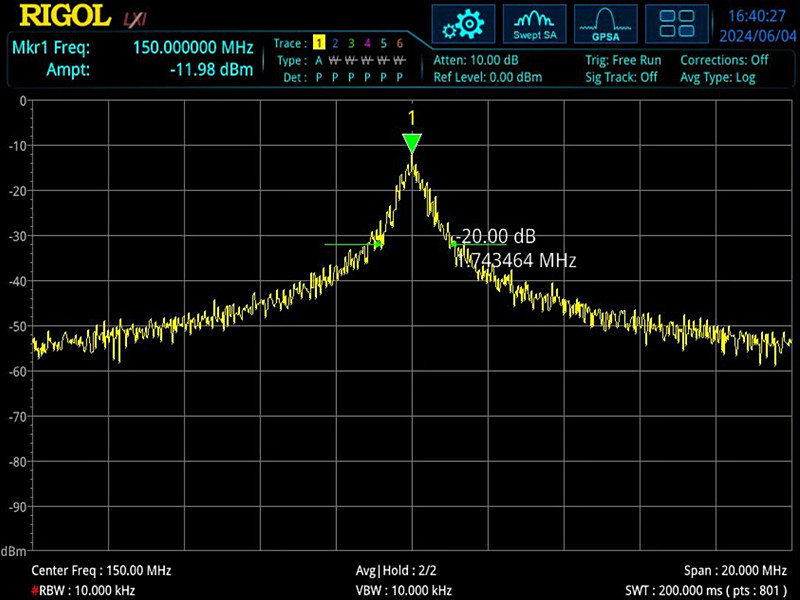Image resolution: width=800 pixels, height=600 pixels.
Task: Select the GPSA mode icon
Action: coord(606,24)
